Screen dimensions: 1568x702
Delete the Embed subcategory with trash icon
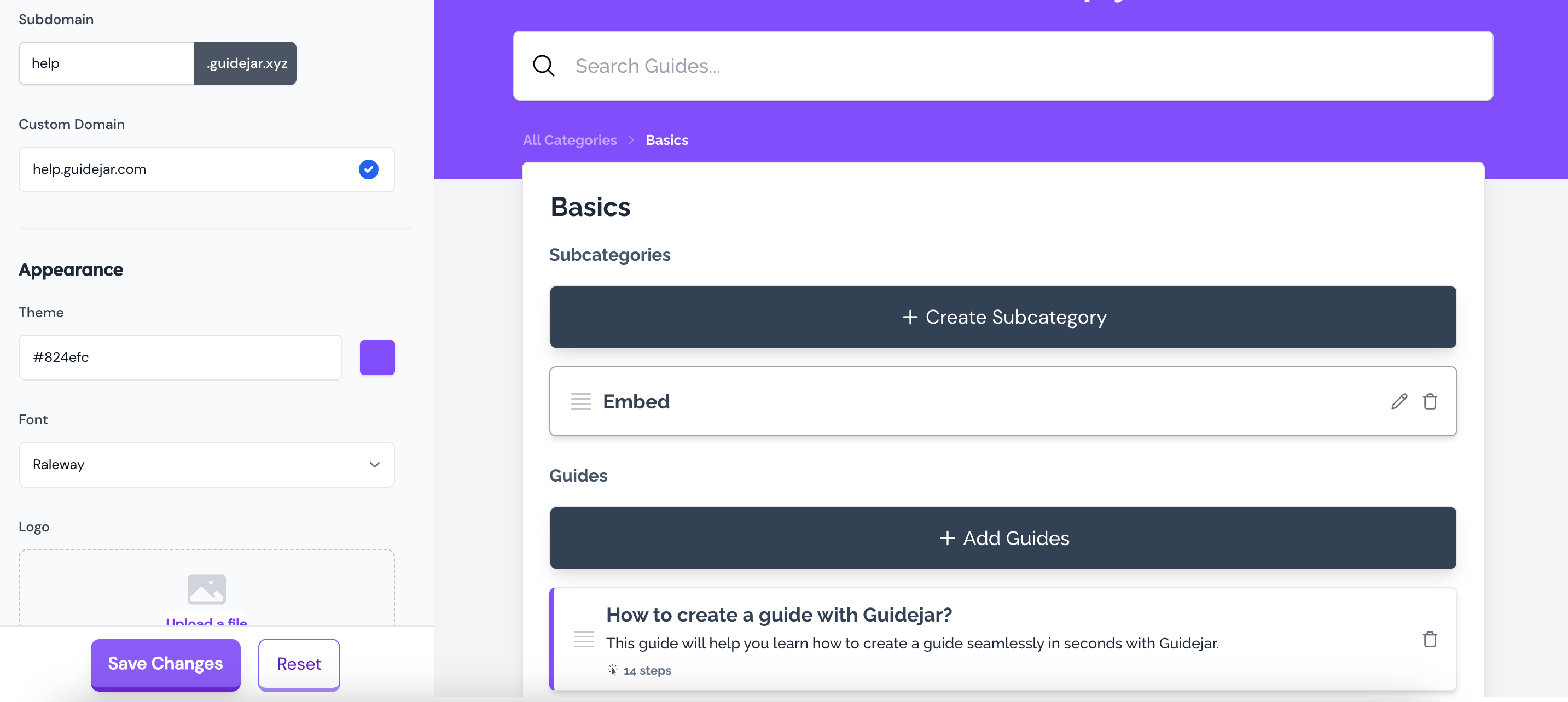click(x=1430, y=401)
